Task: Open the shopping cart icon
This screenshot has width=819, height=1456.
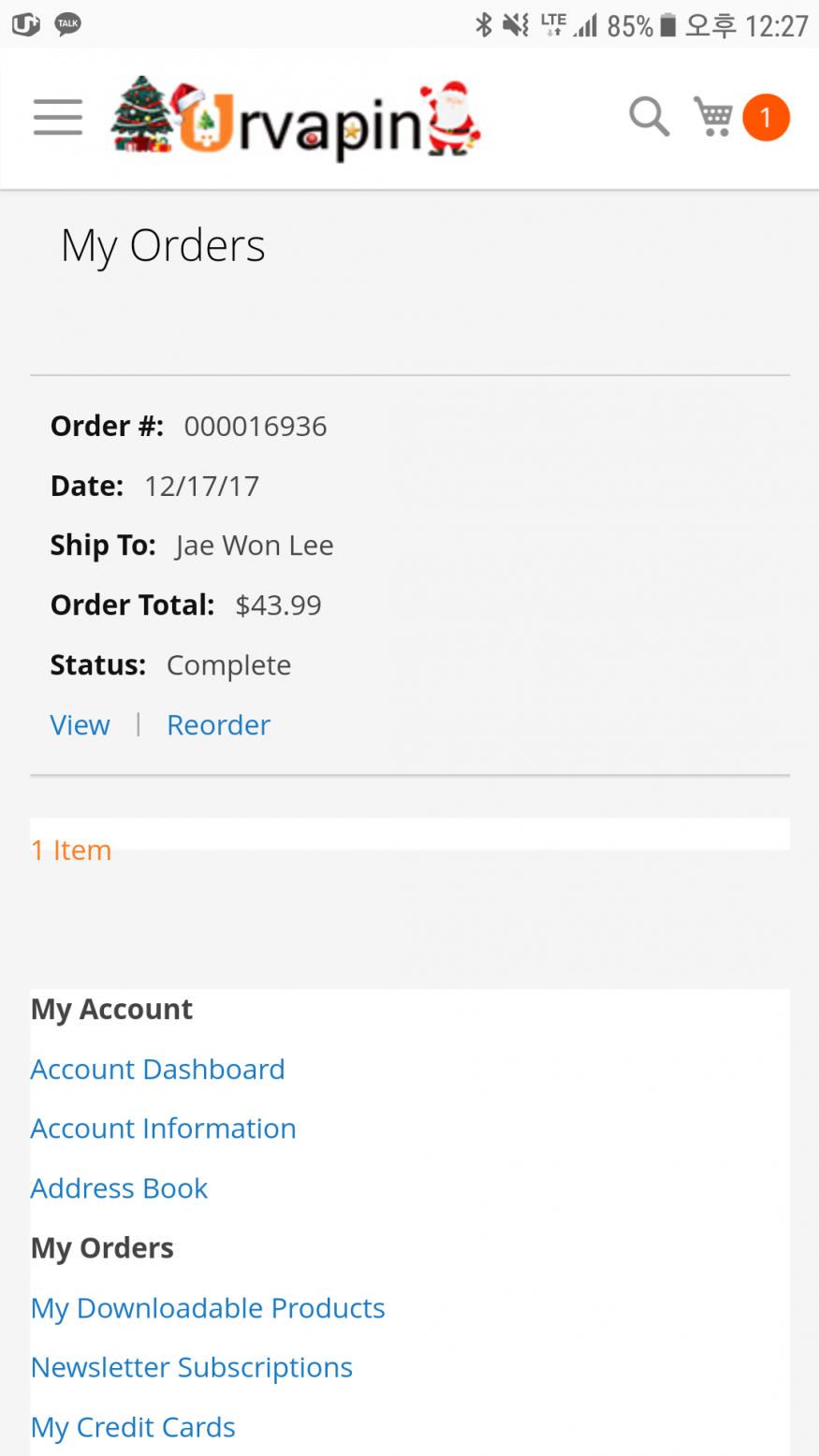Action: [x=713, y=118]
